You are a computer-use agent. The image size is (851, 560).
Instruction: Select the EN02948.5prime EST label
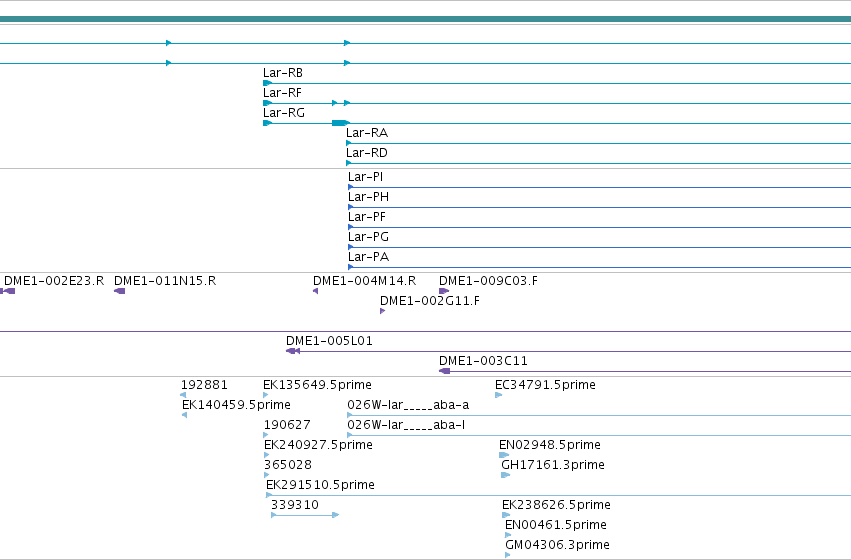click(x=550, y=446)
